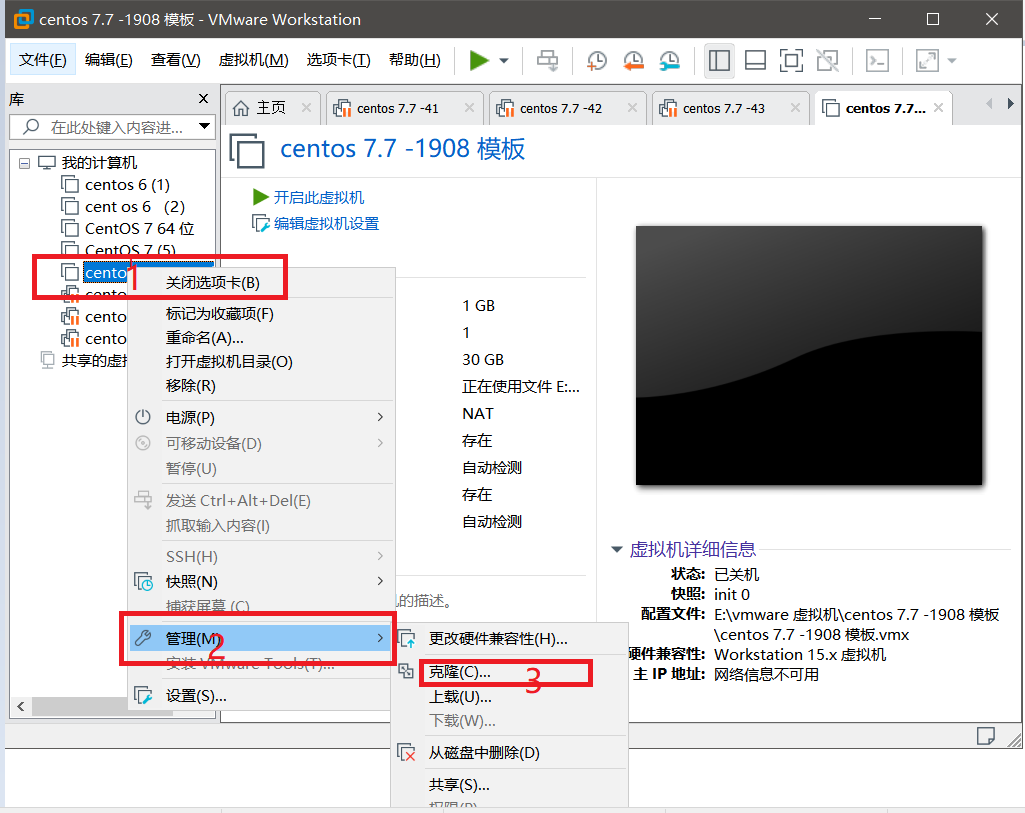Close the active centos 7.7... tab
The width and height of the screenshot is (1025, 813).
point(938,108)
